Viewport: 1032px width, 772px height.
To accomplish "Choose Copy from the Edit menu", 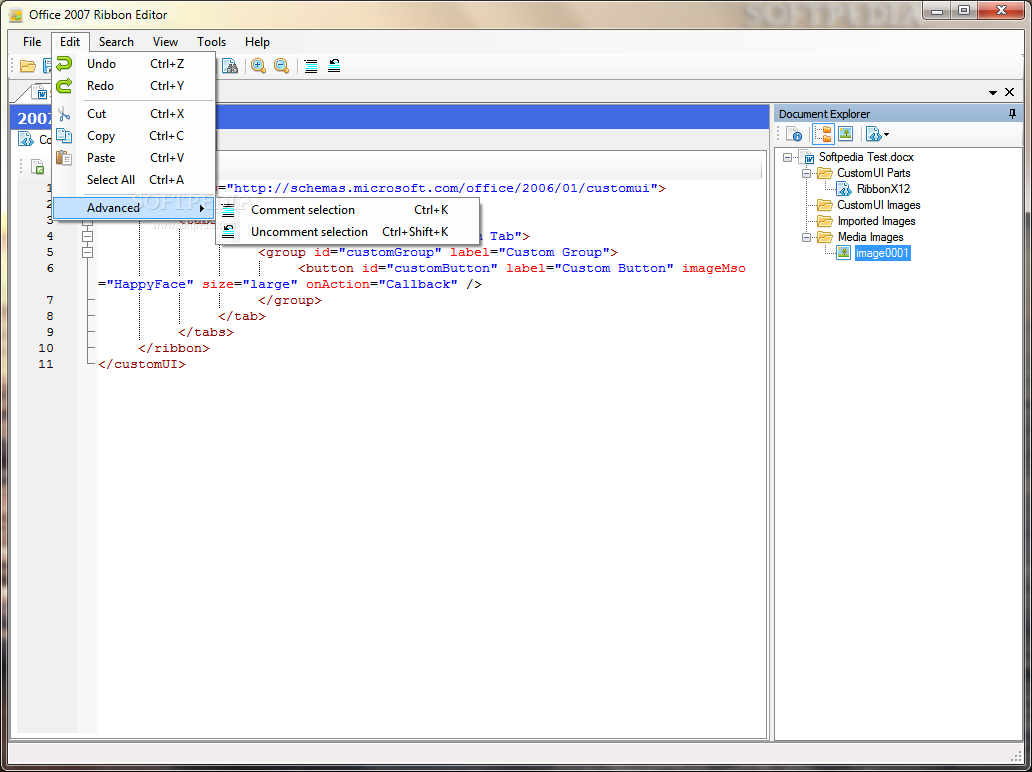I will [x=134, y=136].
